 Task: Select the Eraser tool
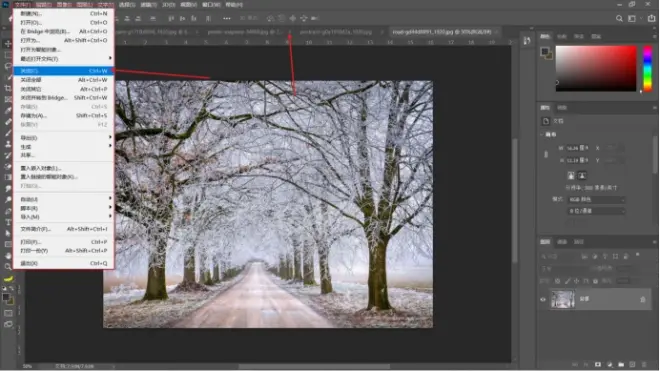(8, 166)
